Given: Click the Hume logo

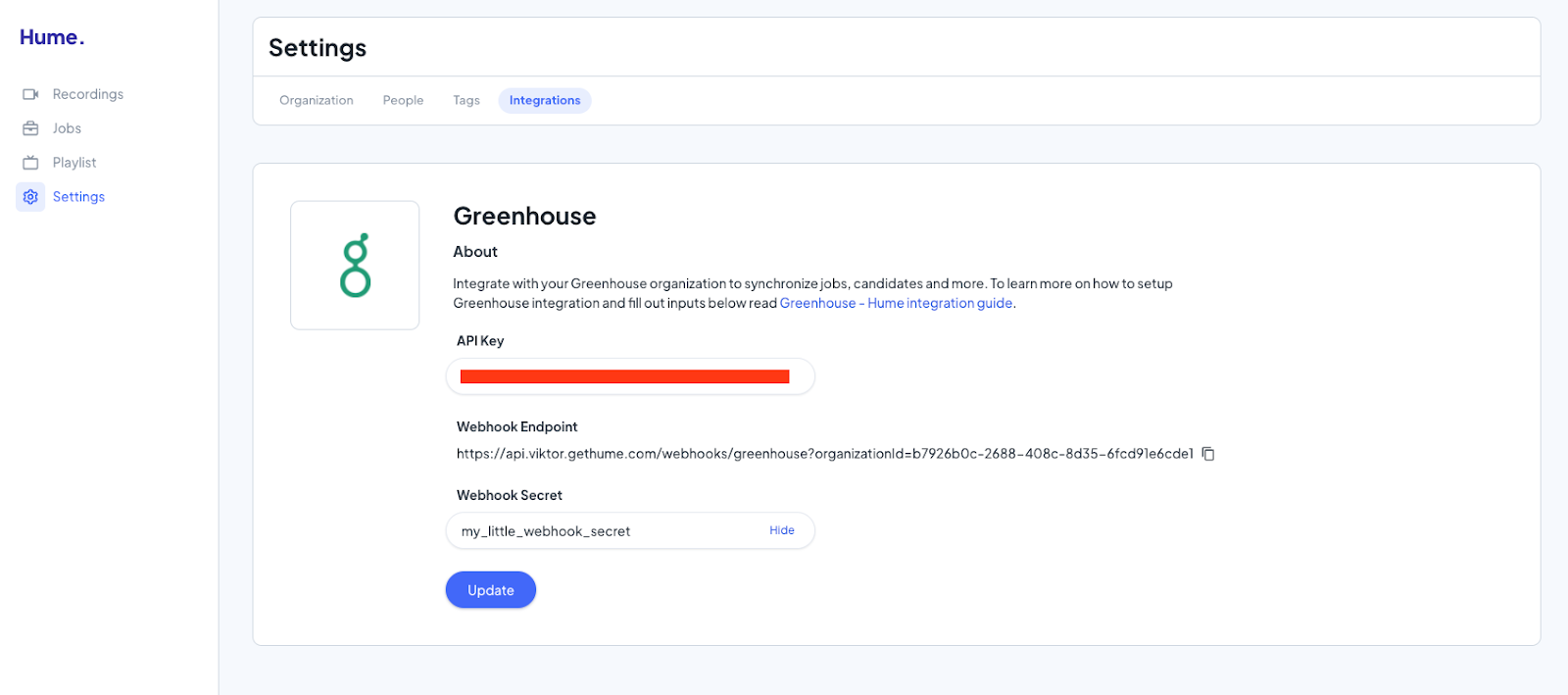Looking at the screenshot, I should tap(52, 37).
